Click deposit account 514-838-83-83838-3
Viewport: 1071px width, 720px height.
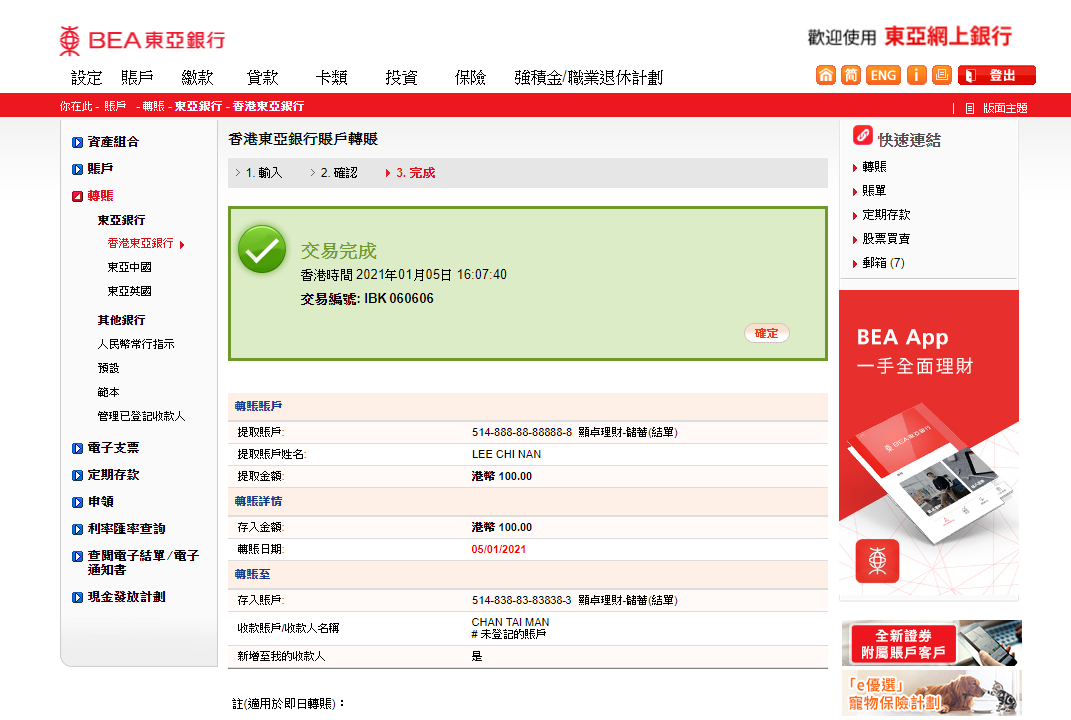[x=521, y=600]
